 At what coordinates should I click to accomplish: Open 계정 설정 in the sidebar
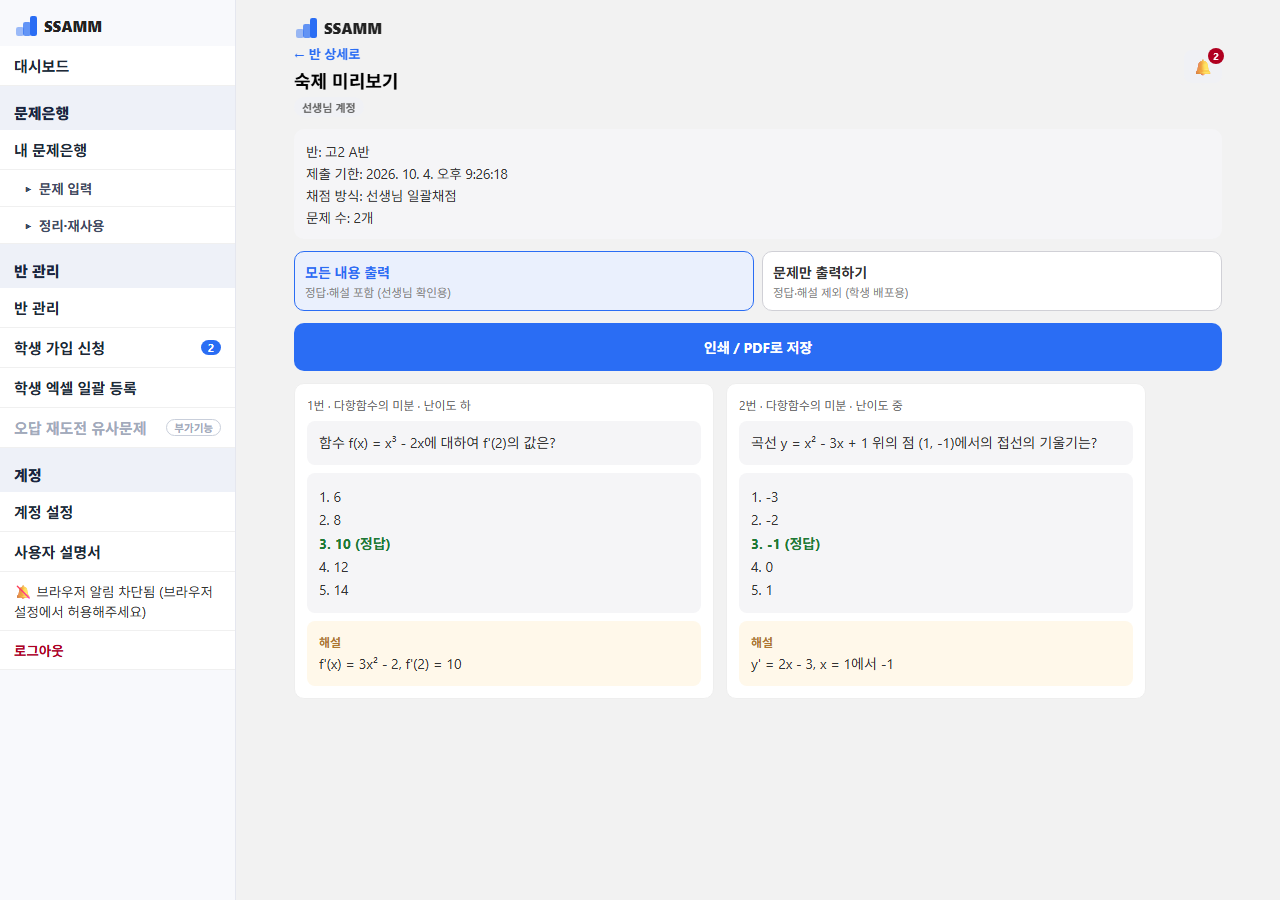coord(117,512)
